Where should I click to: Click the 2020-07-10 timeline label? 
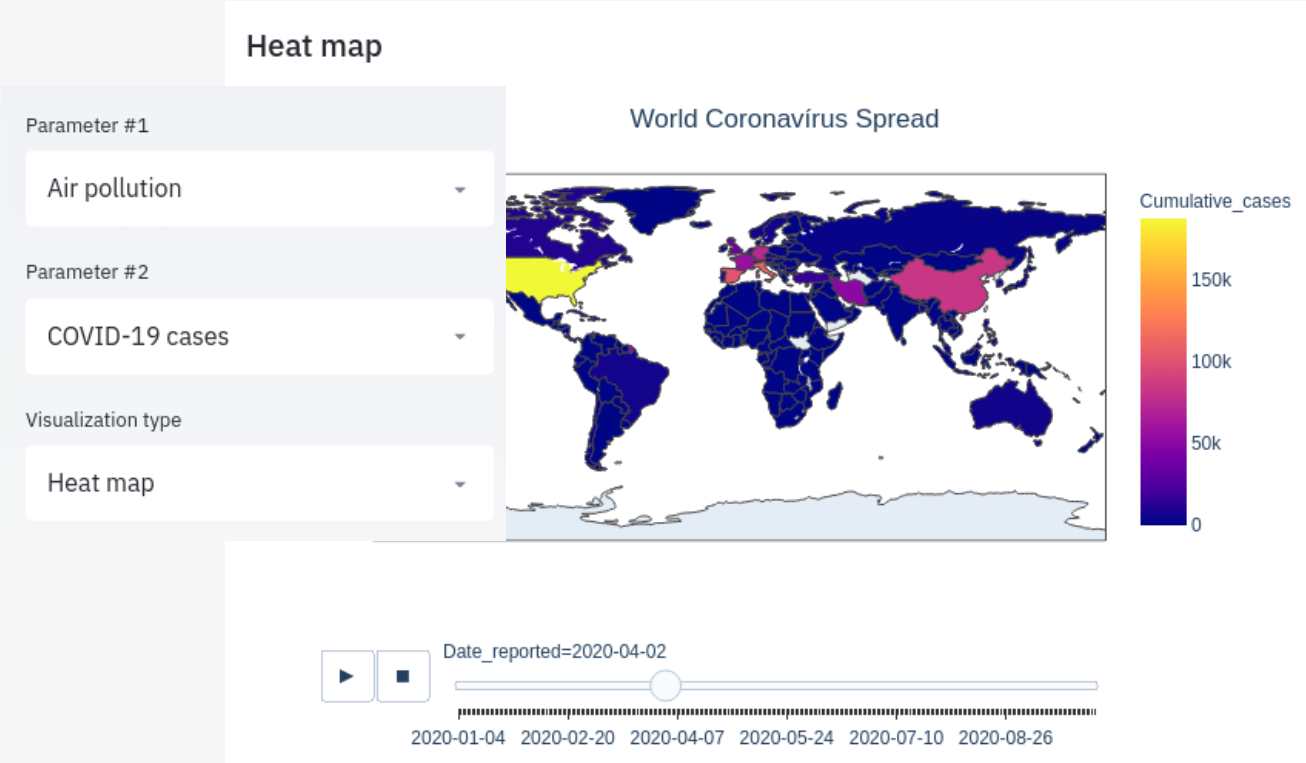click(x=896, y=738)
